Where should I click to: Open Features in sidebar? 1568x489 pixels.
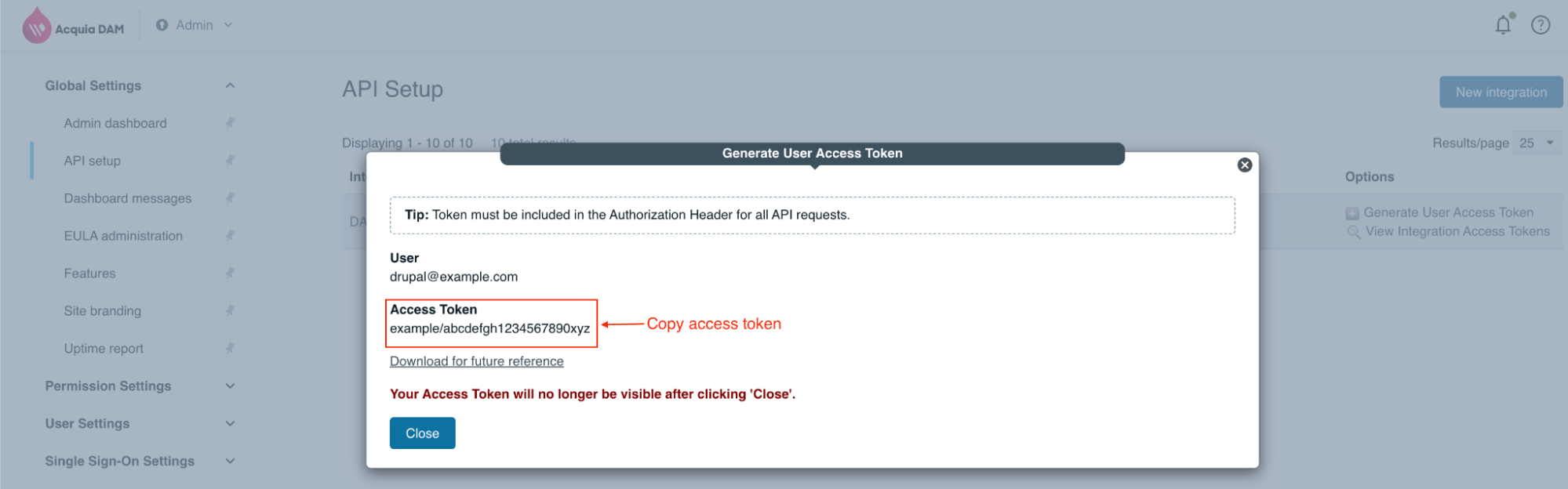pyautogui.click(x=89, y=273)
